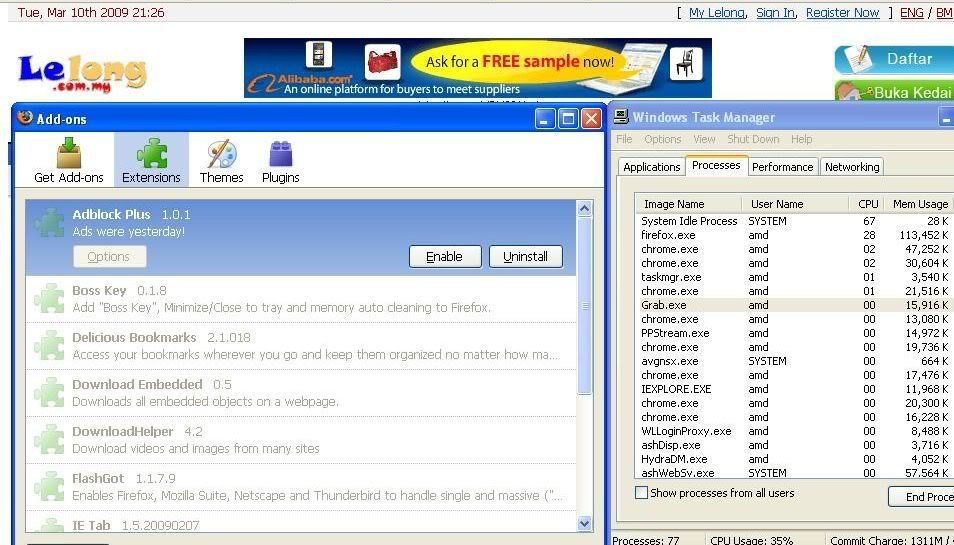The height and width of the screenshot is (545, 954).
Task: Toggle Show processes from all users
Action: [x=642, y=493]
